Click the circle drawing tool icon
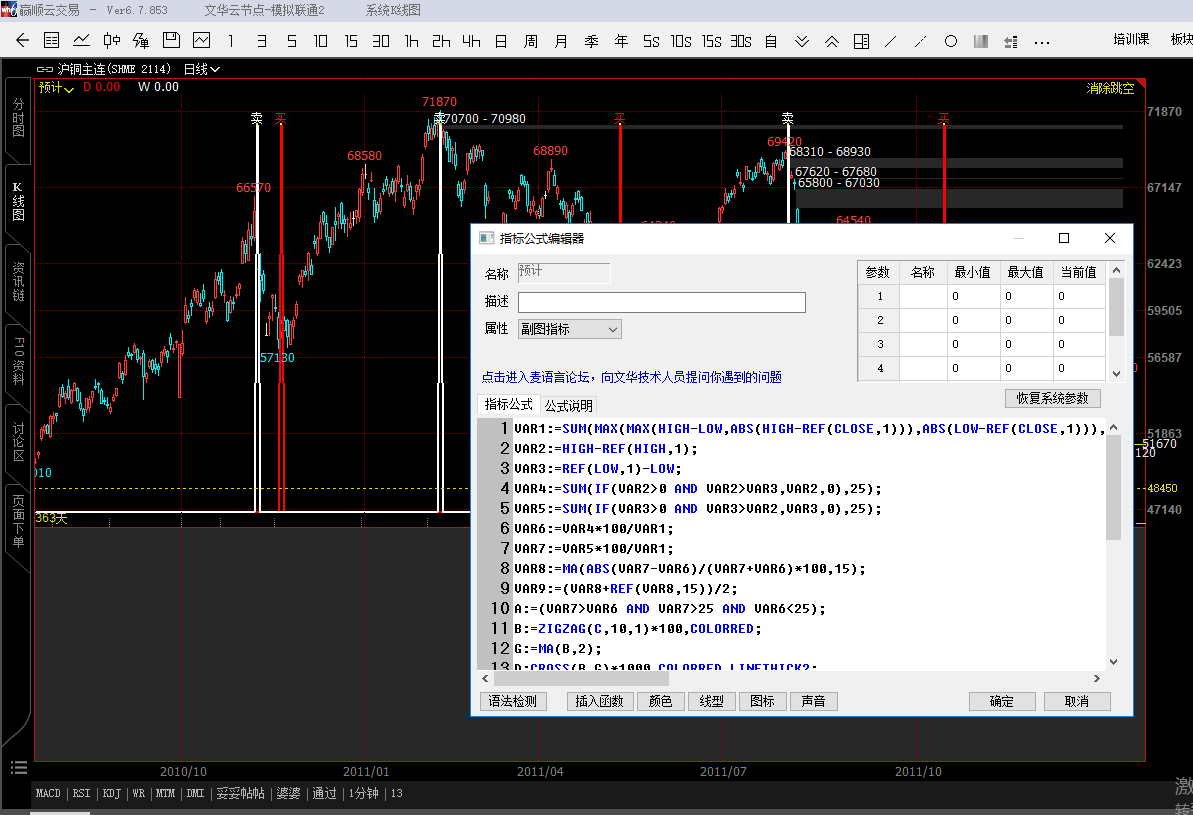This screenshot has width=1193, height=815. tap(951, 41)
